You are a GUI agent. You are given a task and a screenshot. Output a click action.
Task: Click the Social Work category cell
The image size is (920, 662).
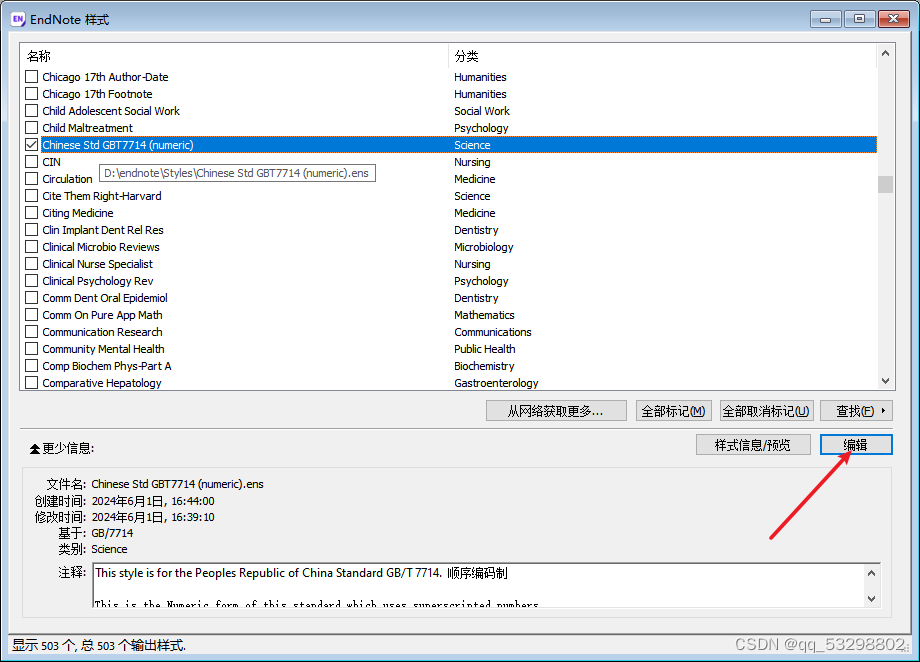(x=482, y=111)
